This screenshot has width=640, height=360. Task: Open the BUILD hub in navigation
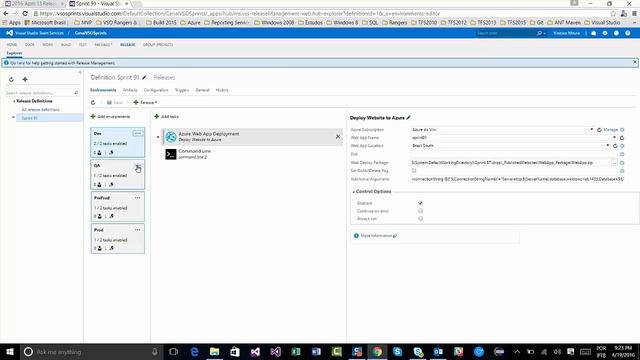pyautogui.click(x=66, y=45)
